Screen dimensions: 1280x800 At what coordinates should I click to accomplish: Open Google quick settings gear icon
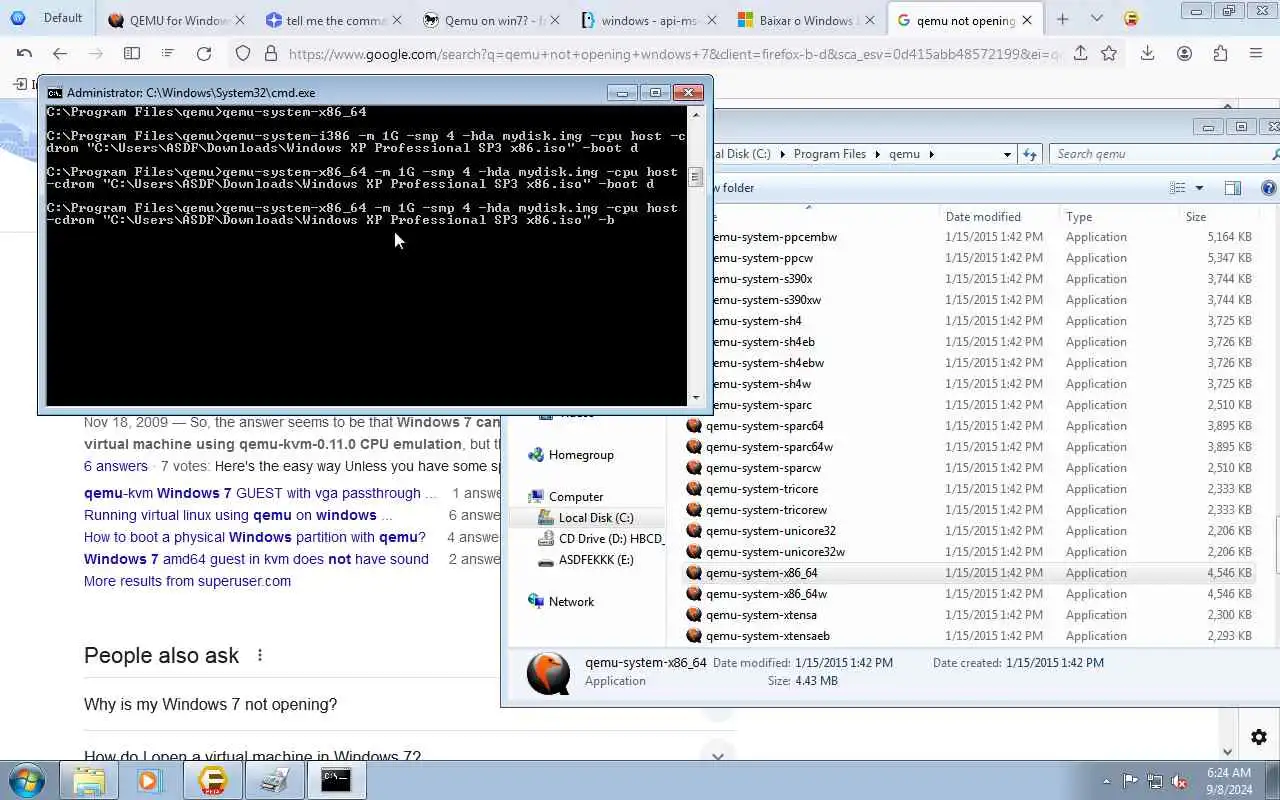[x=1259, y=737]
